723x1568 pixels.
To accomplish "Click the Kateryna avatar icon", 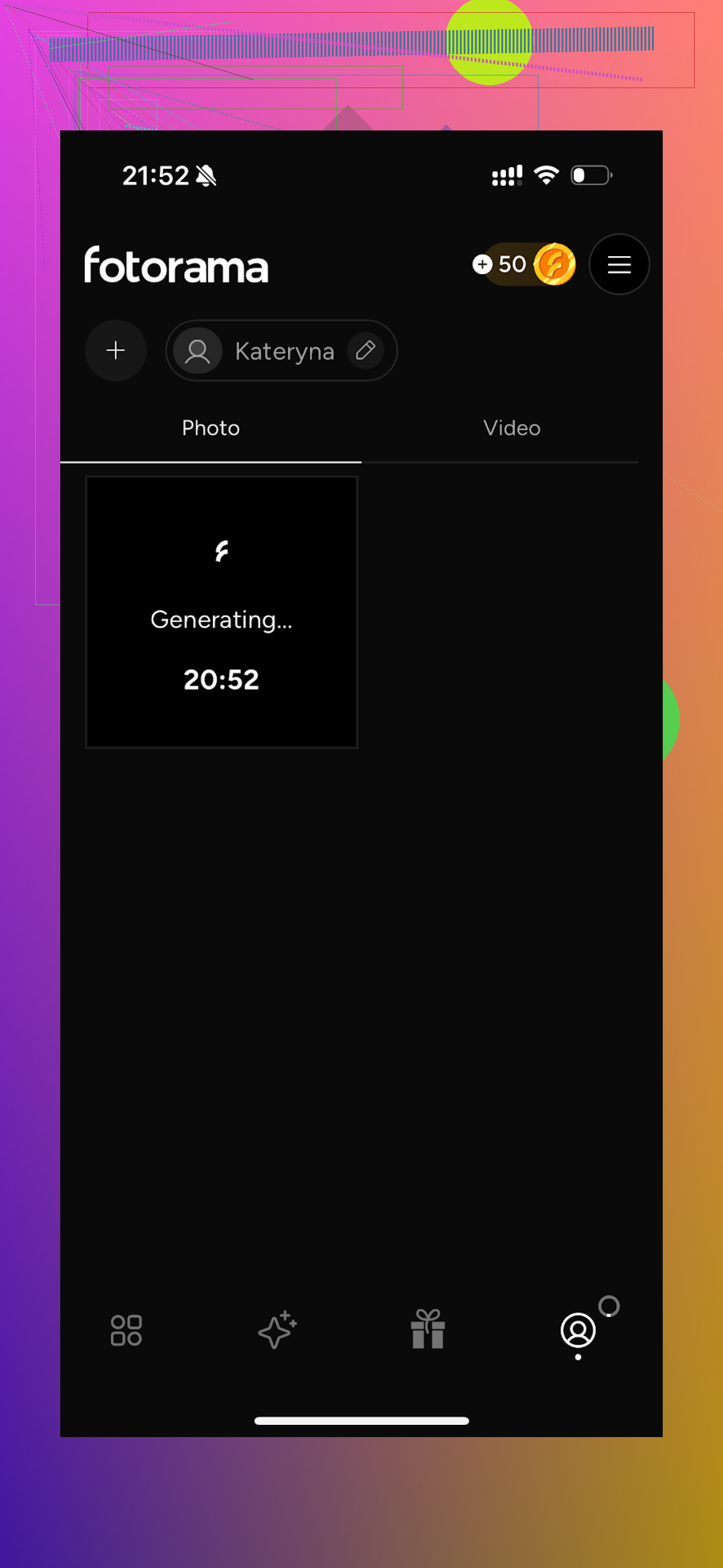I will [x=197, y=351].
